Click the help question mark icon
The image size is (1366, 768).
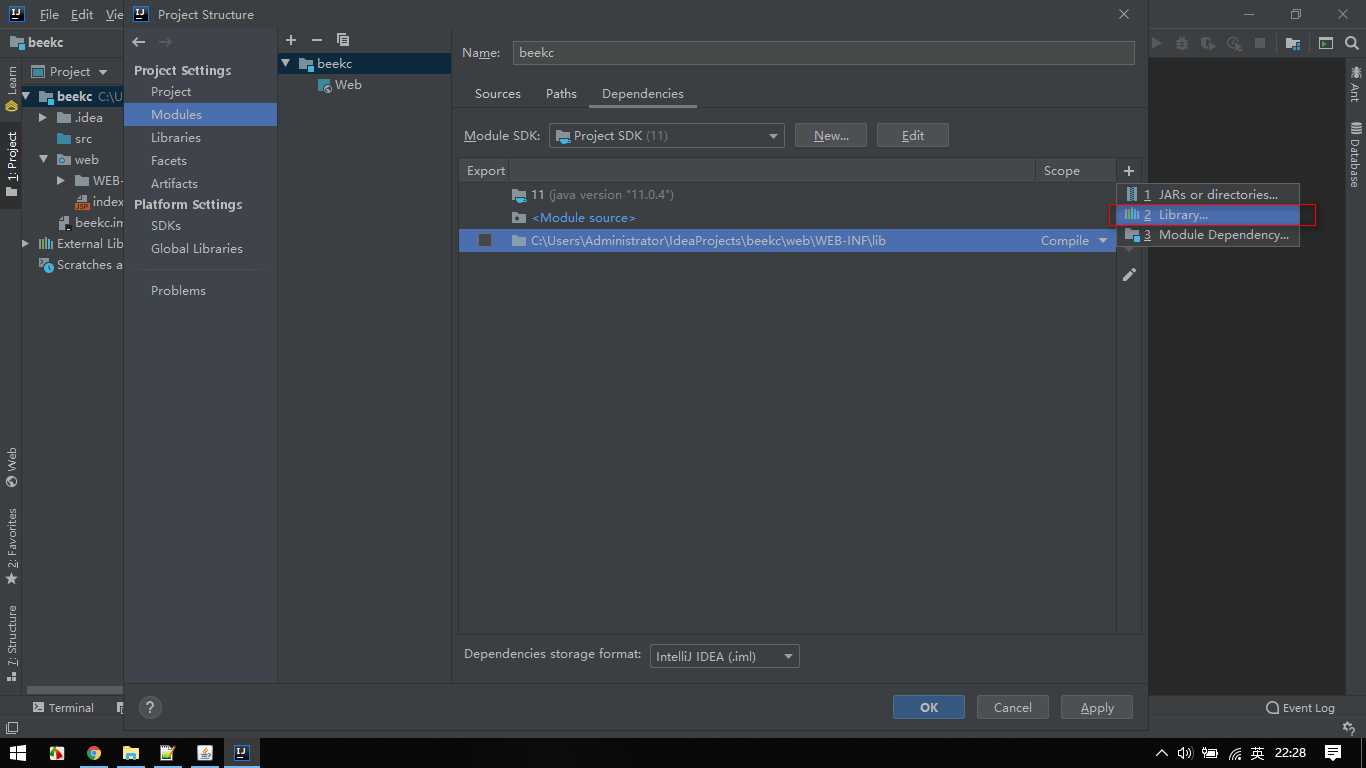(150, 707)
